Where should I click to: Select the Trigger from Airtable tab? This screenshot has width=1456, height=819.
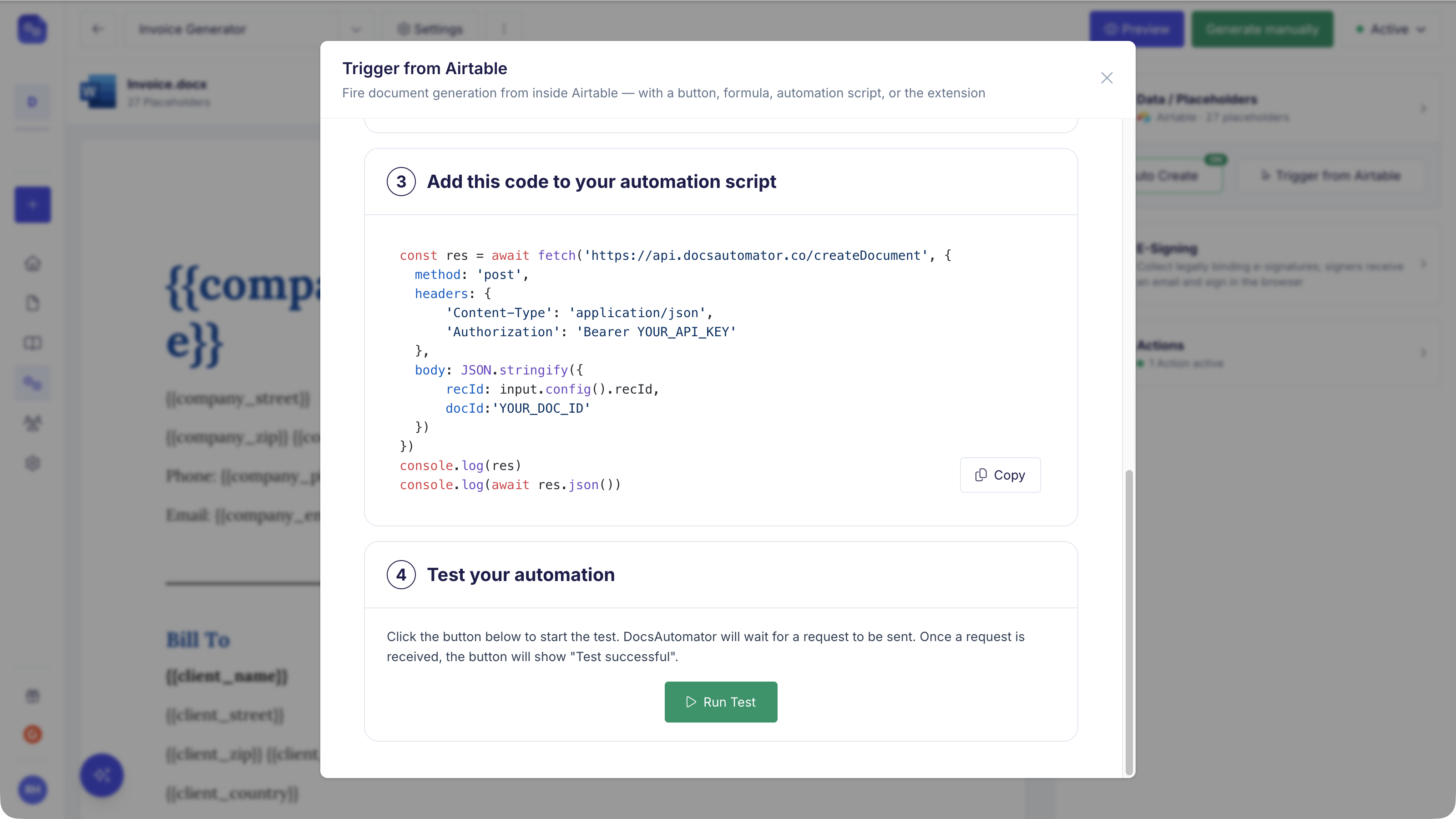click(x=1332, y=176)
